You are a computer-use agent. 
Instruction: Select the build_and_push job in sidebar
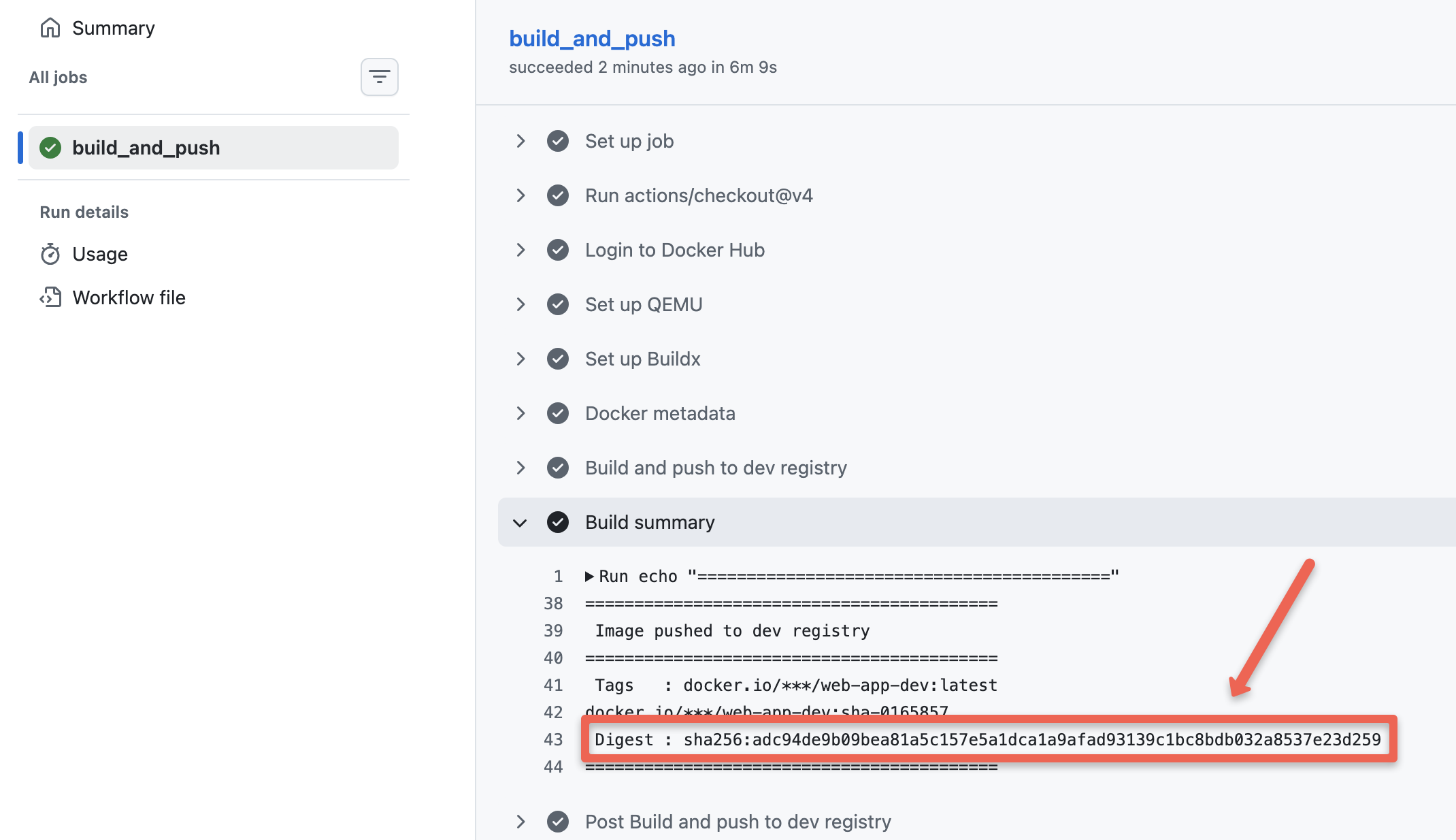[x=146, y=148]
